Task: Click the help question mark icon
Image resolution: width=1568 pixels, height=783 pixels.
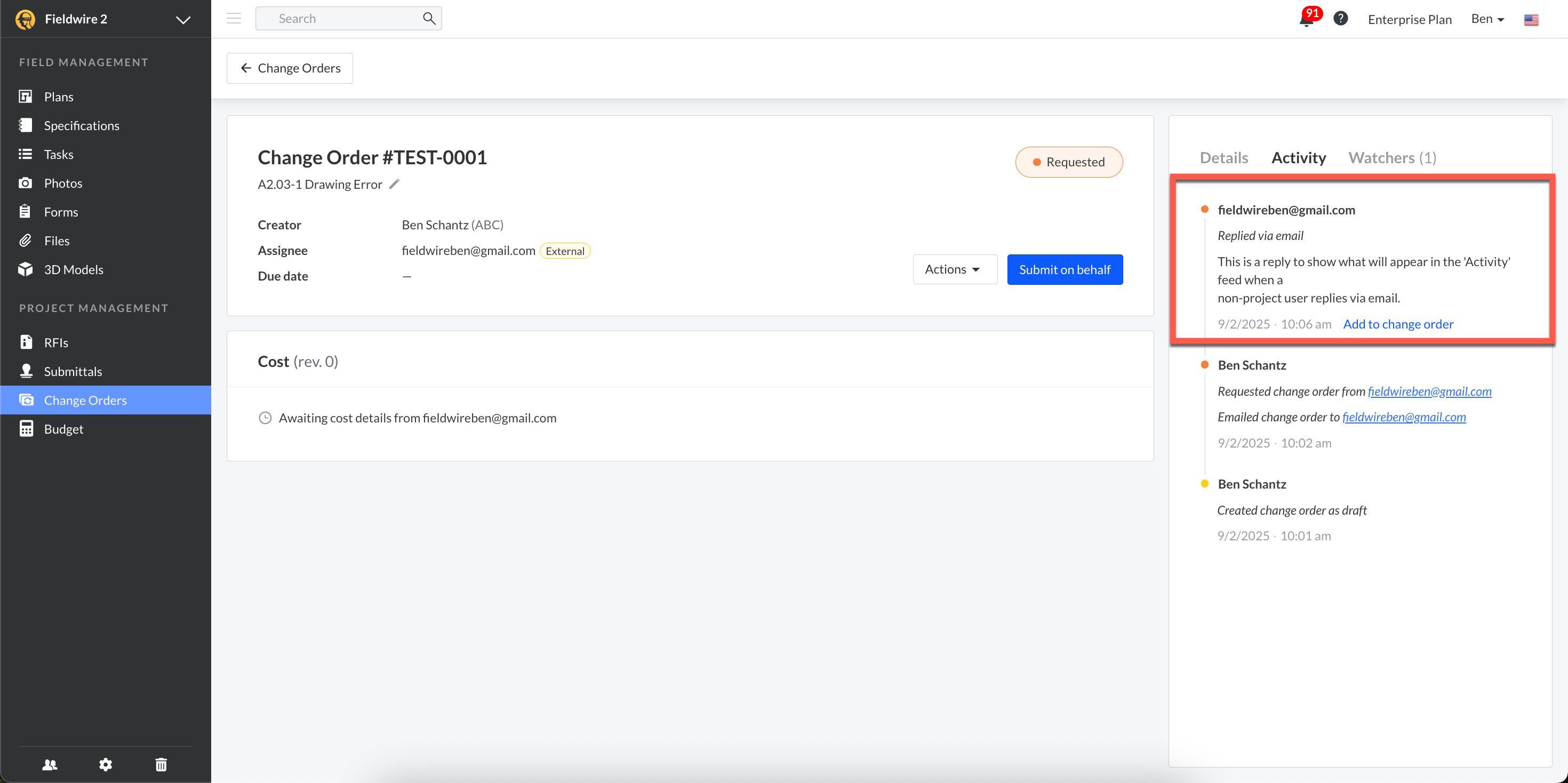Action: (x=1340, y=18)
